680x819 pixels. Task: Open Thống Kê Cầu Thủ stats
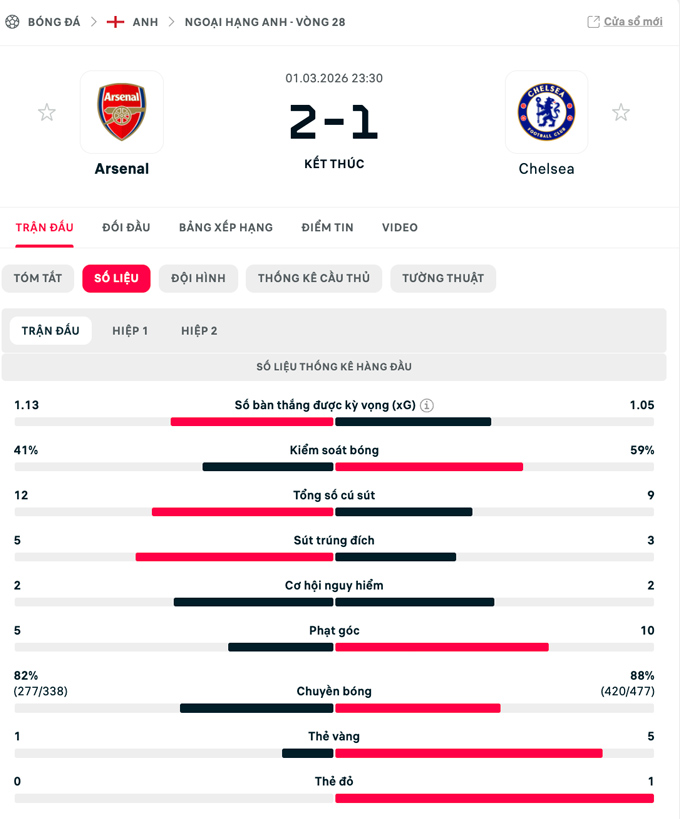click(314, 278)
